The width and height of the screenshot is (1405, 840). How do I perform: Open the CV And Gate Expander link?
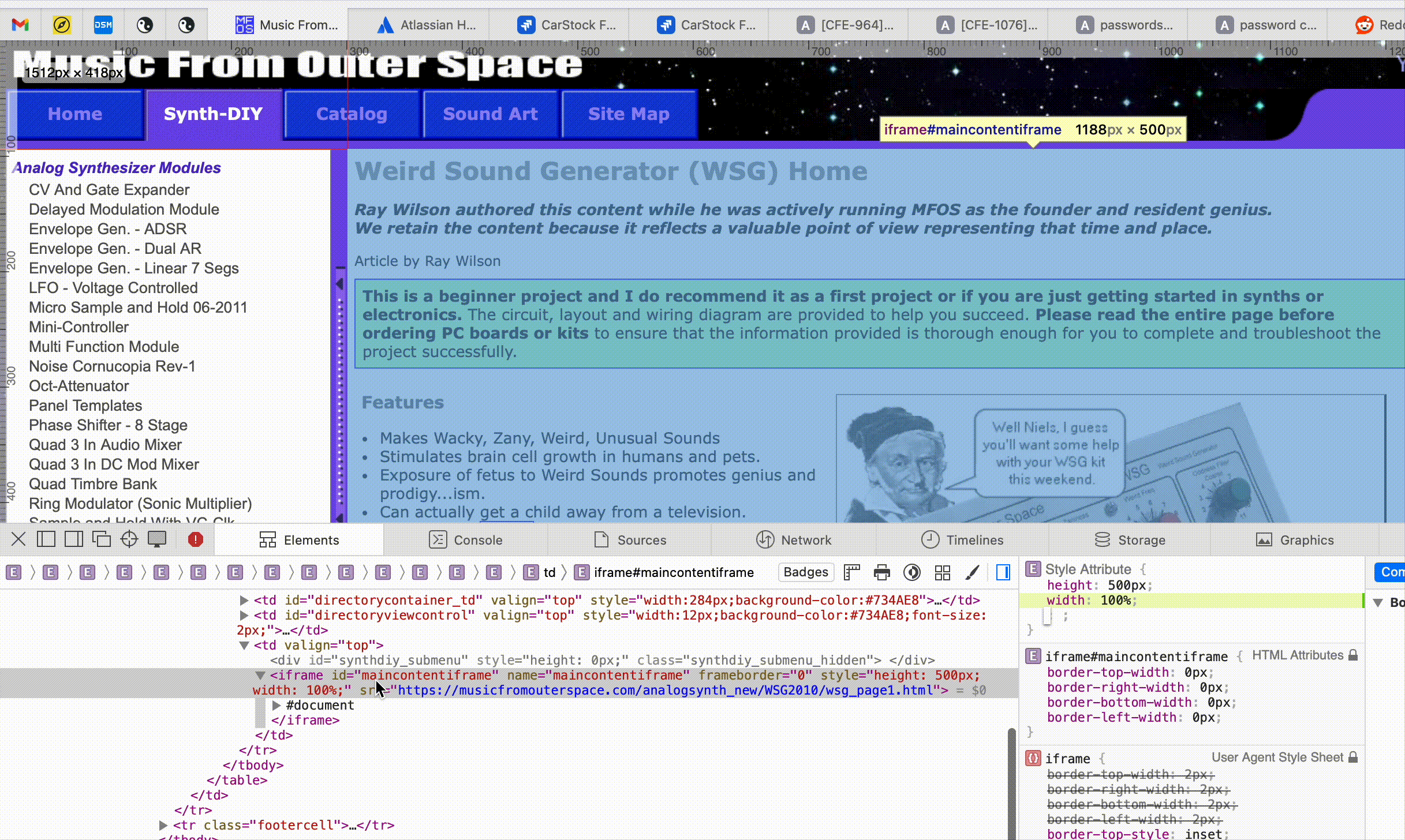tap(109, 190)
